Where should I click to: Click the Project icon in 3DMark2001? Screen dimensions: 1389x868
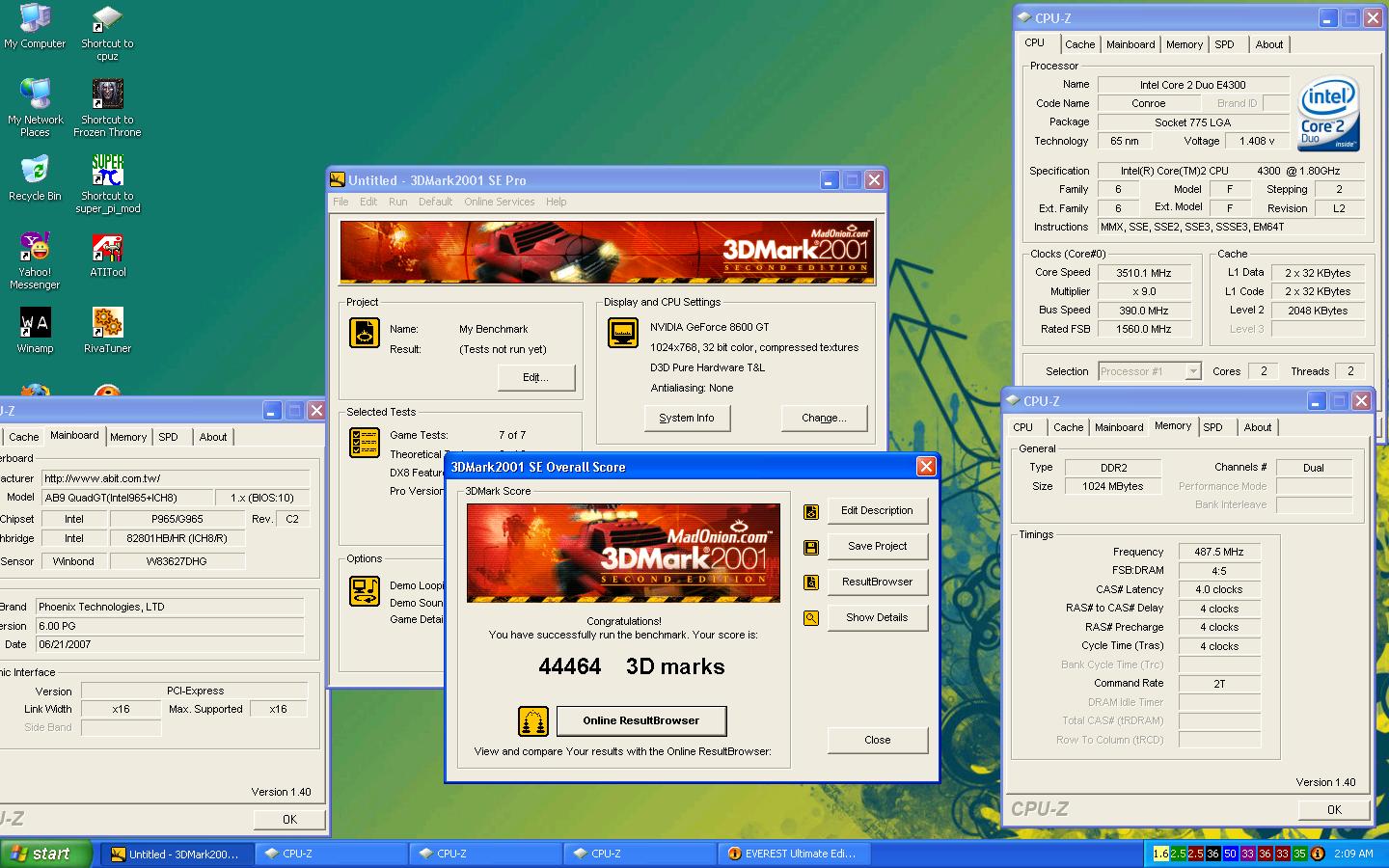coord(365,332)
